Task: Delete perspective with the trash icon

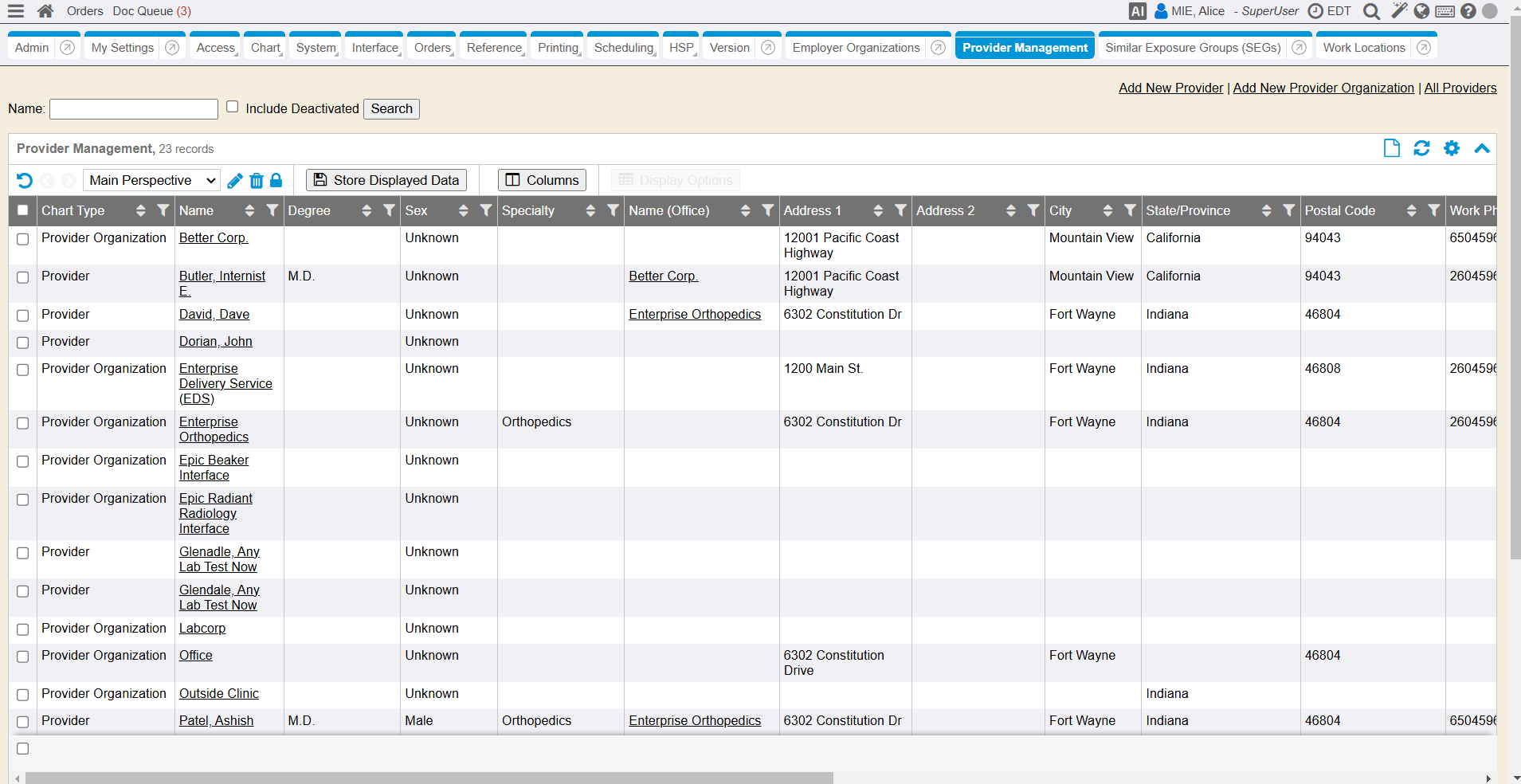Action: coord(257,181)
